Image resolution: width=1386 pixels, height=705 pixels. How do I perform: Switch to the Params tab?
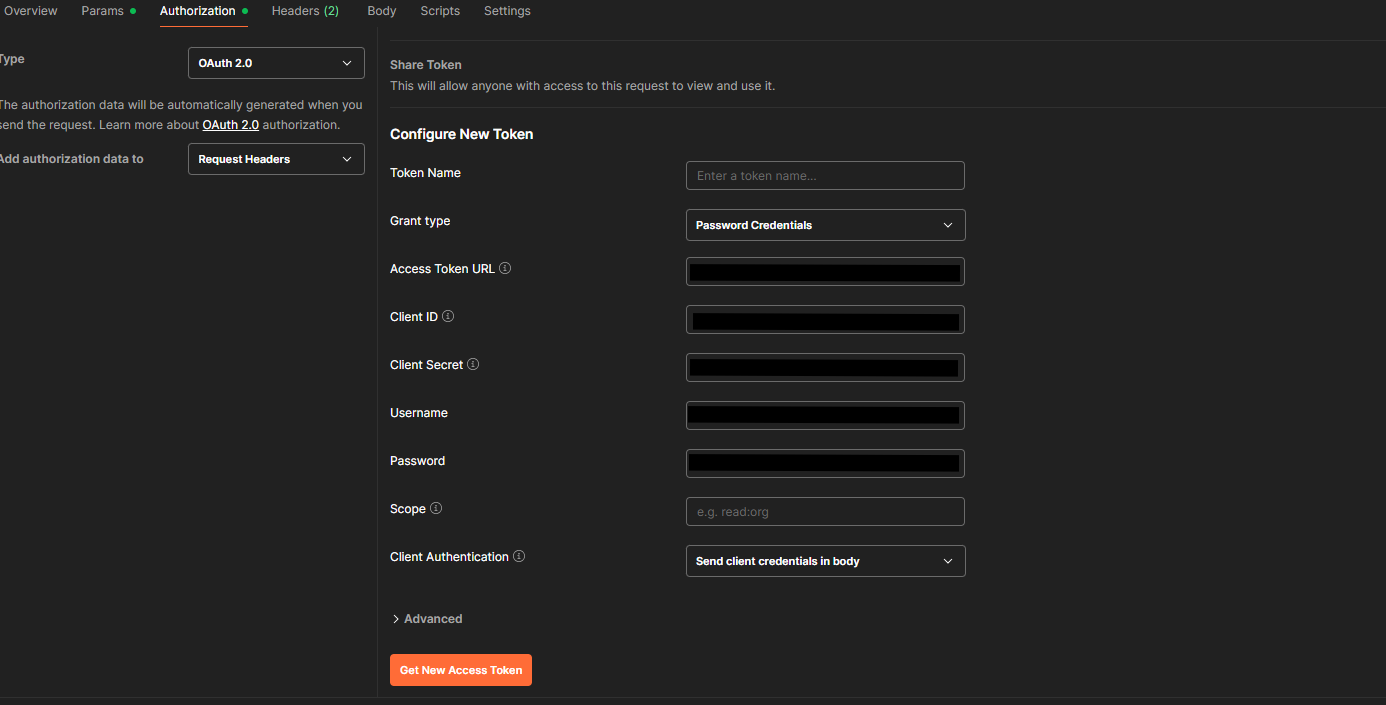[x=103, y=11]
